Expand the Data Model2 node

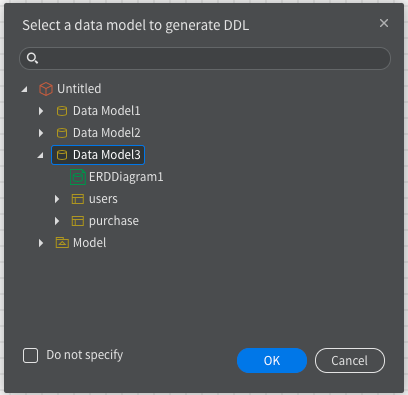click(x=41, y=133)
